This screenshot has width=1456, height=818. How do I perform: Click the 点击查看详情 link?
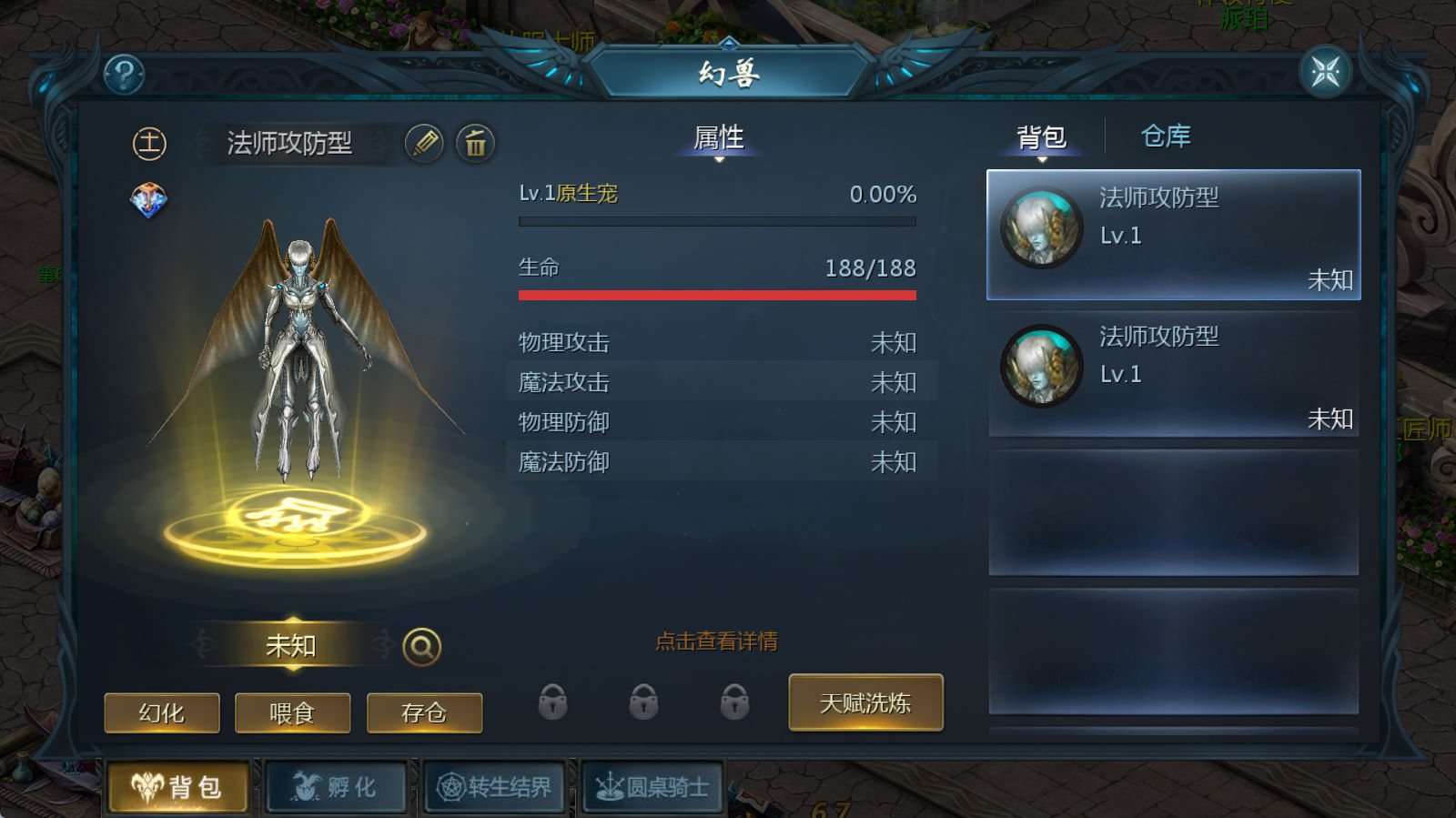pos(717,641)
